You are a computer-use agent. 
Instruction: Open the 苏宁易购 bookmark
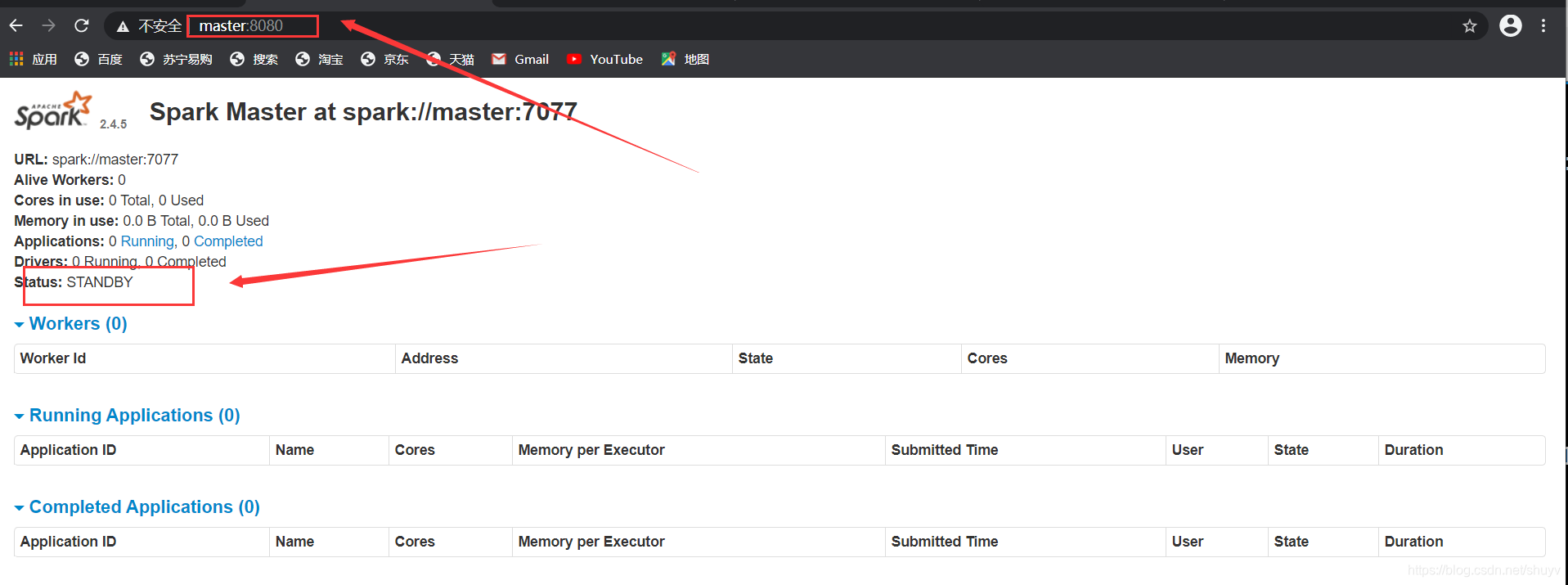click(176, 59)
